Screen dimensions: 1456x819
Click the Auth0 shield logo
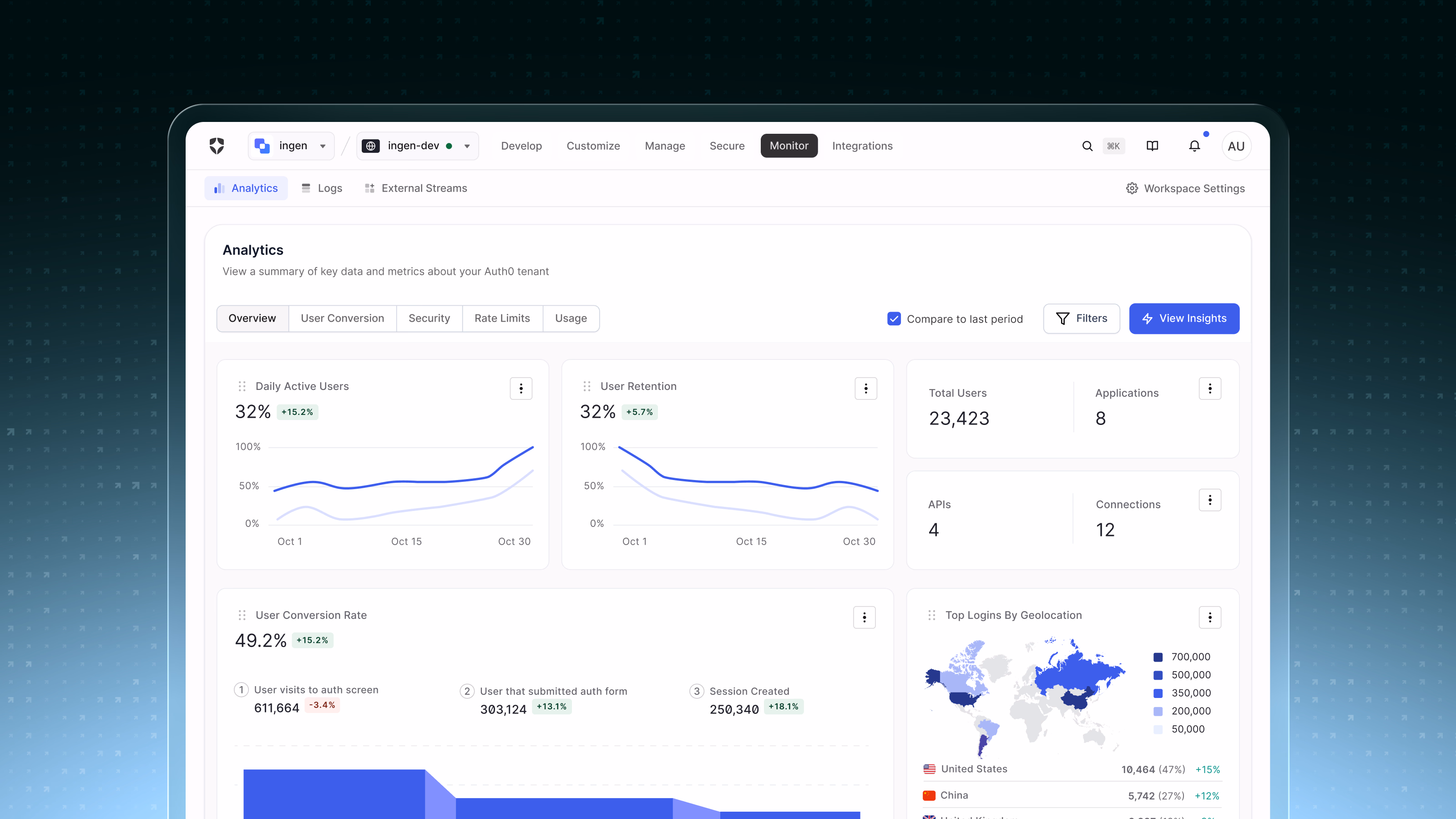pyautogui.click(x=217, y=146)
